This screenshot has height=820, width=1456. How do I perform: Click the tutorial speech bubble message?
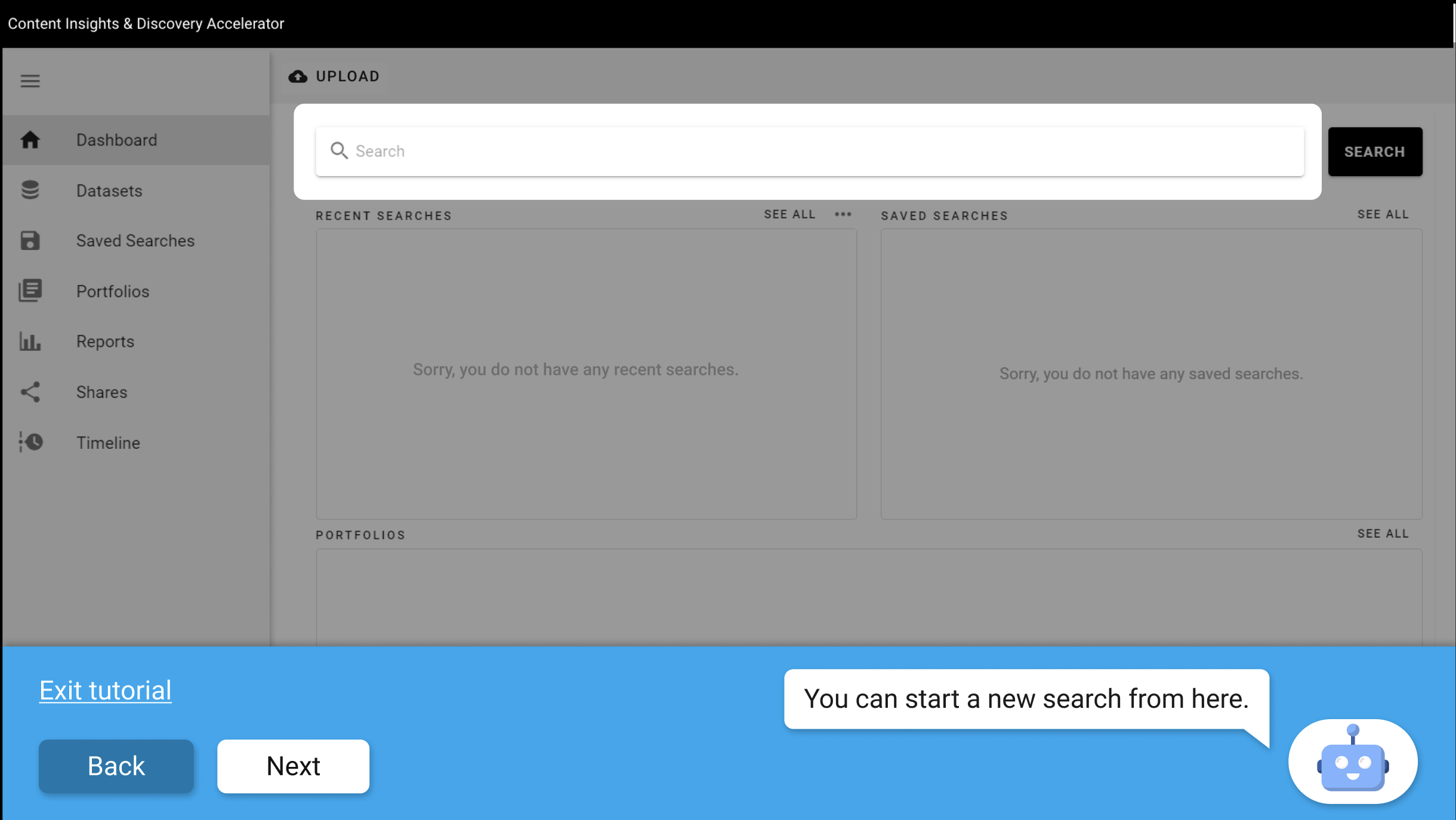1026,699
